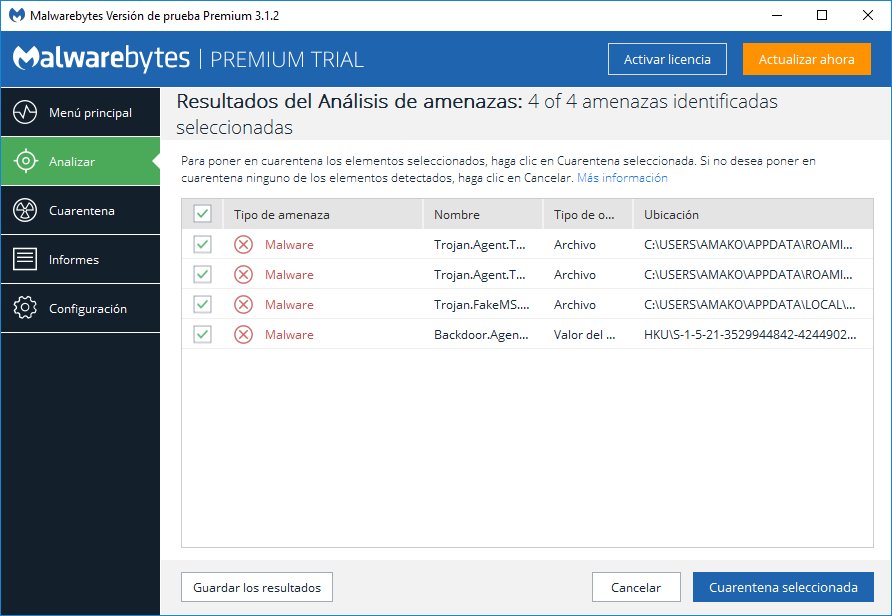Uncheck the Trojan.FakeMS threat checkbox
Screen dimensions: 892x616
click(x=202, y=304)
